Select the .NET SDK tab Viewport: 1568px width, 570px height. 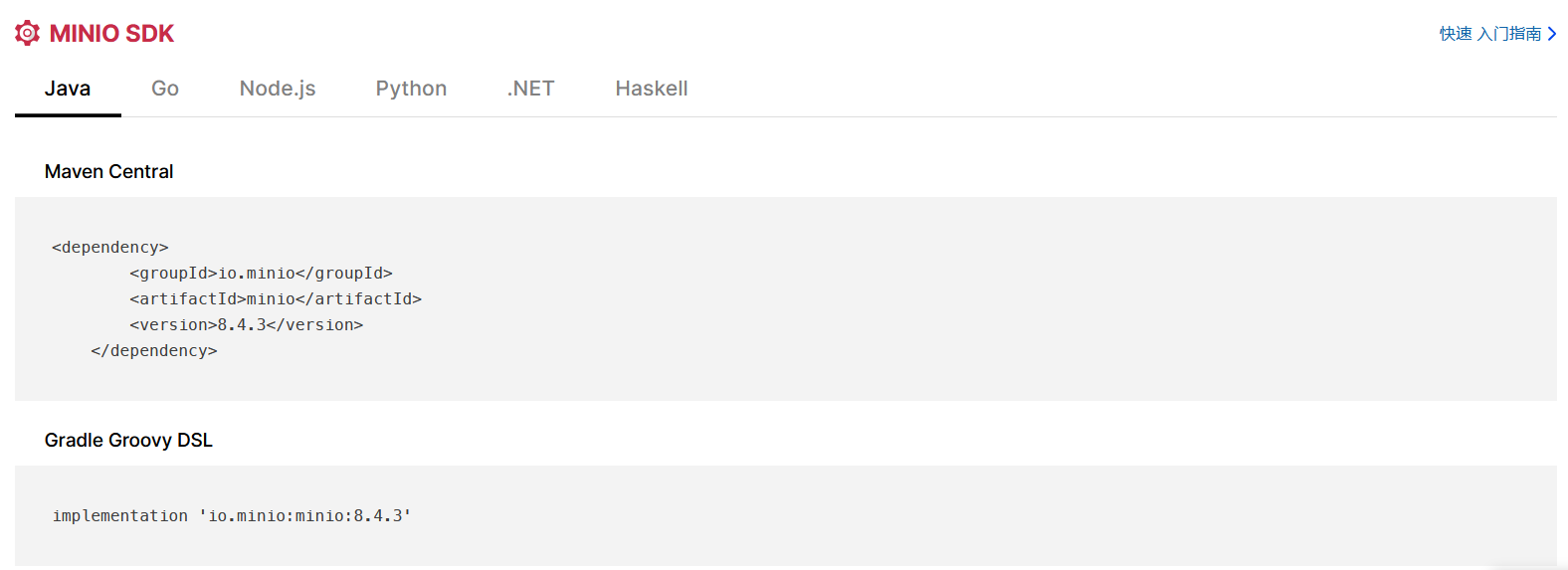pyautogui.click(x=530, y=89)
